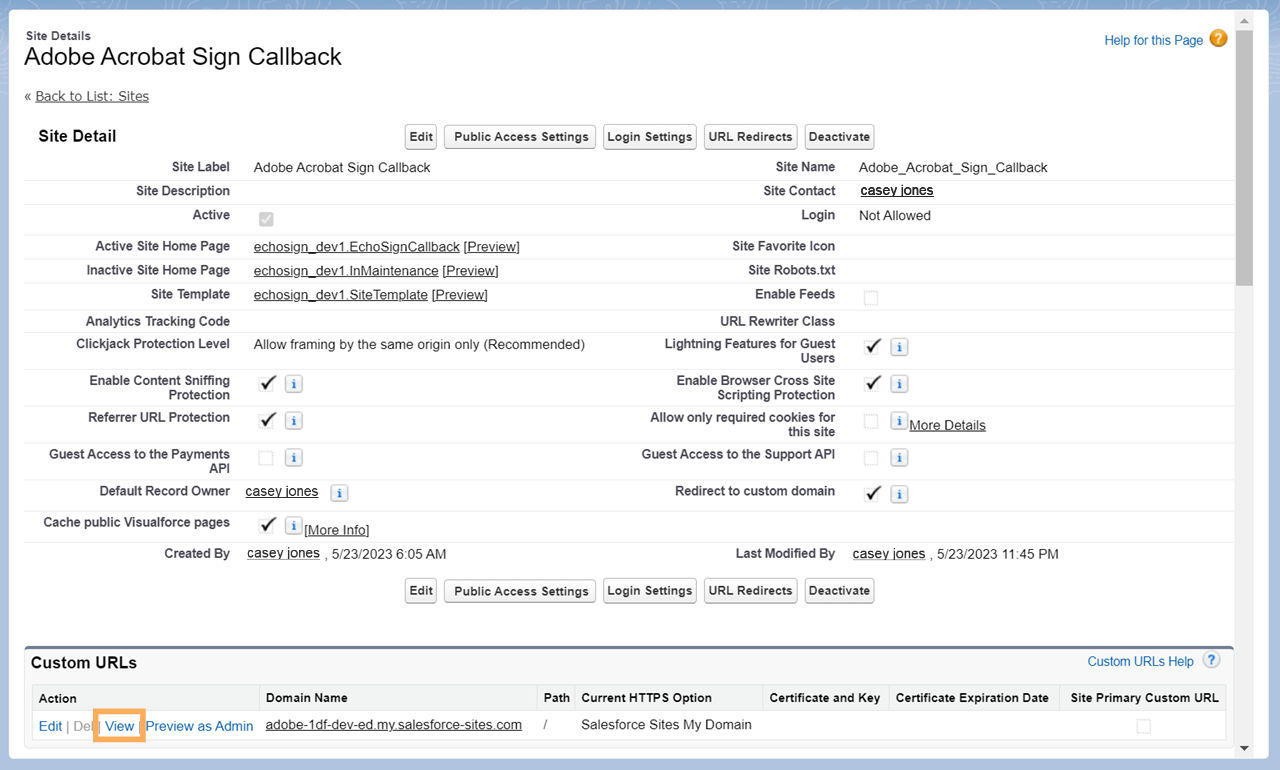Toggle Referrer URL Protection checkmark

pyautogui.click(x=267, y=420)
